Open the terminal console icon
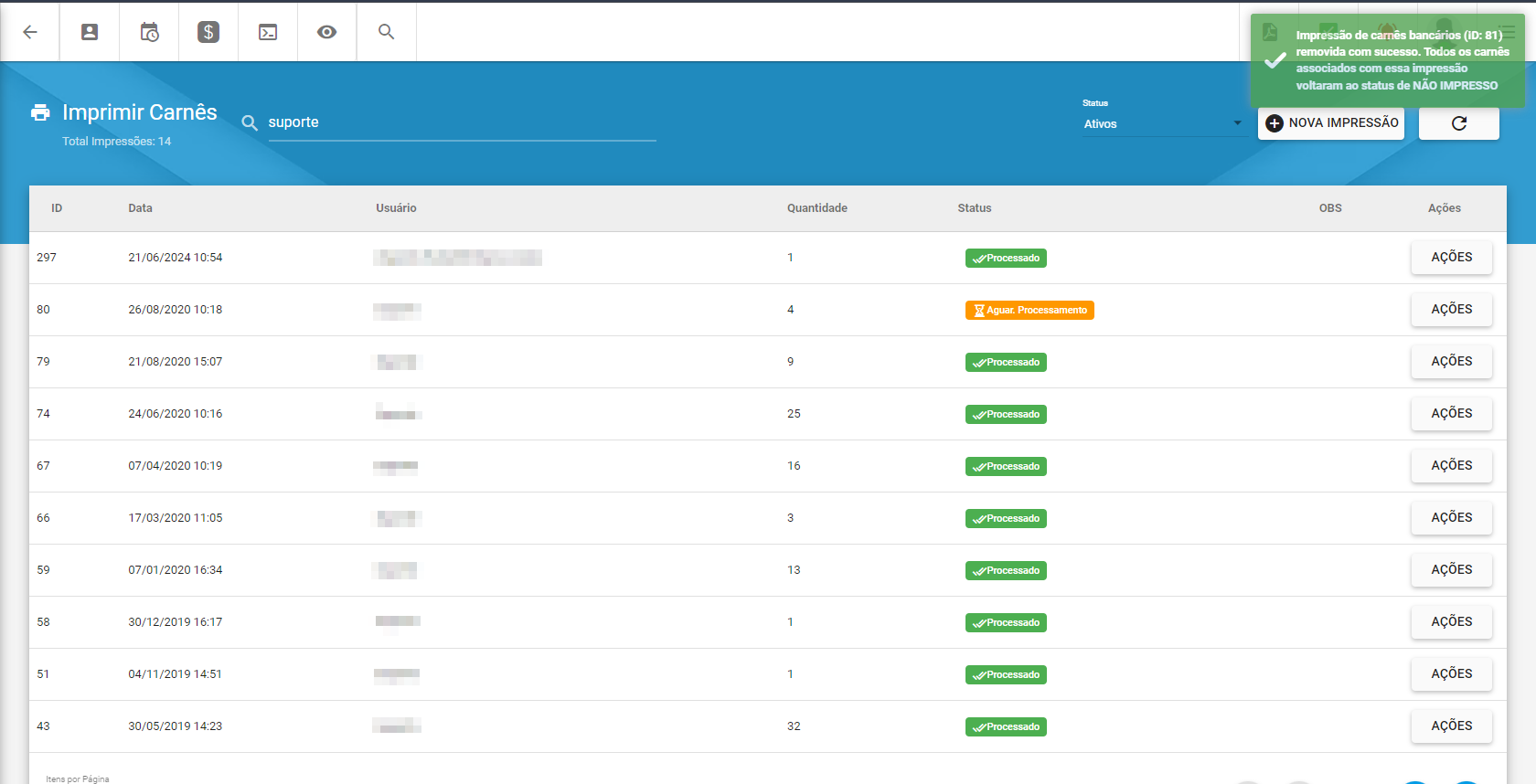 pos(268,32)
